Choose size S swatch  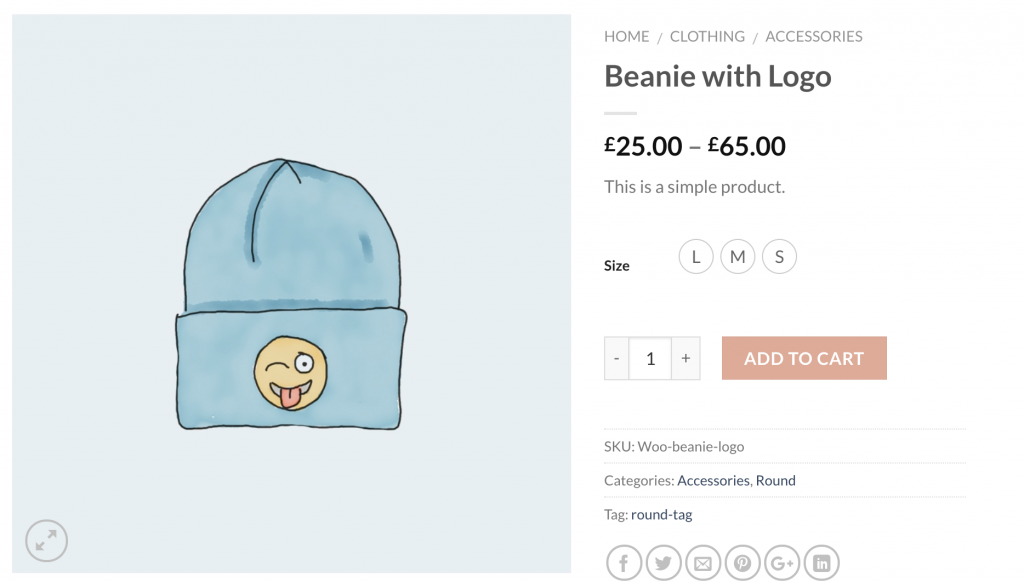pyautogui.click(x=779, y=257)
